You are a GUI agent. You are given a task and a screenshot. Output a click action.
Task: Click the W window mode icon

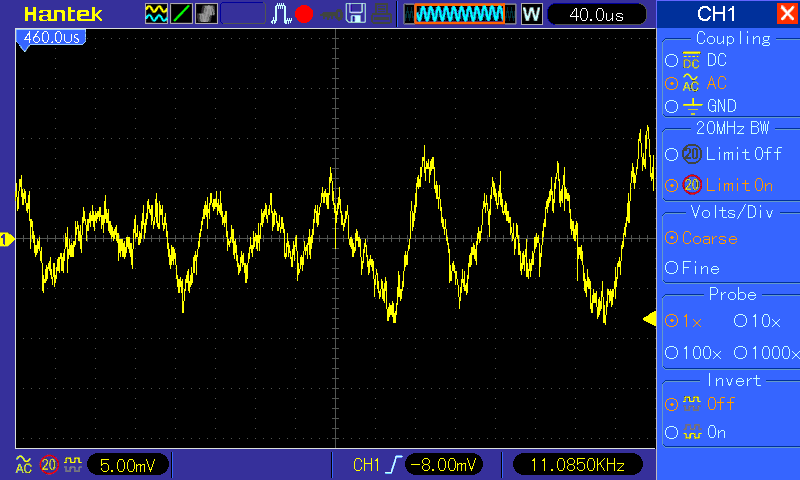[x=532, y=14]
